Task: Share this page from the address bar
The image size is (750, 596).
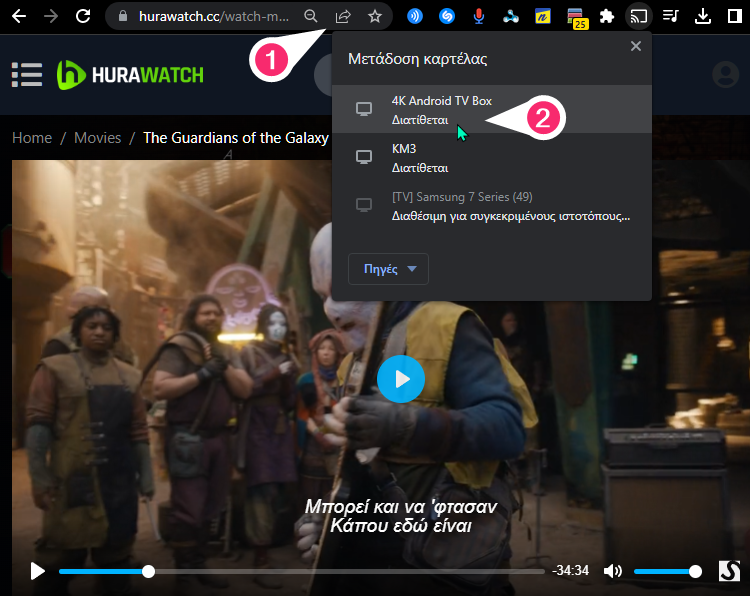Action: pyautogui.click(x=343, y=16)
